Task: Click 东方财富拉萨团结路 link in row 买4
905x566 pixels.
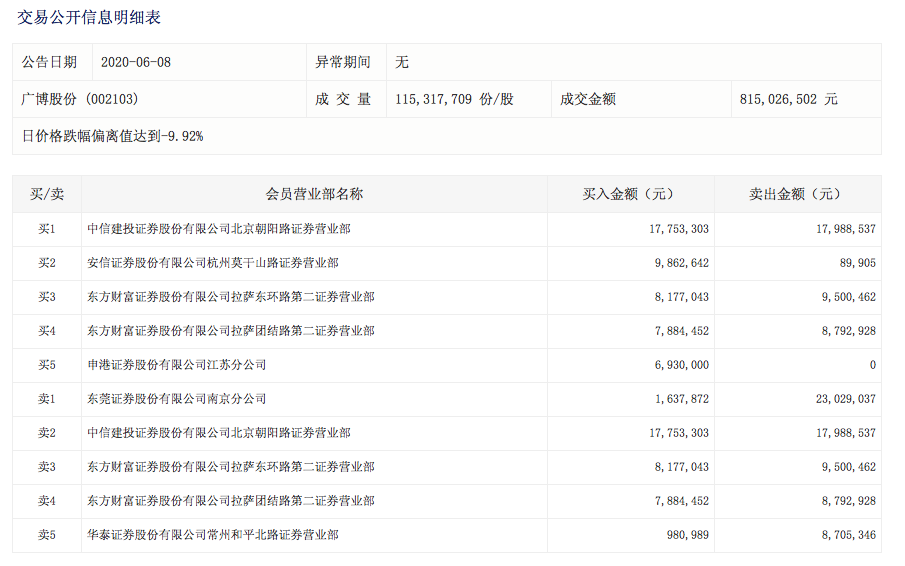Action: (230, 331)
